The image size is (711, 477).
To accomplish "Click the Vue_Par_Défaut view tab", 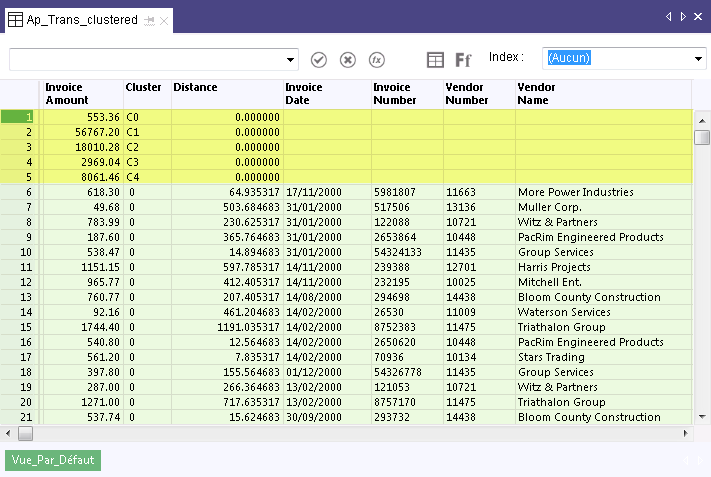I will [53, 460].
